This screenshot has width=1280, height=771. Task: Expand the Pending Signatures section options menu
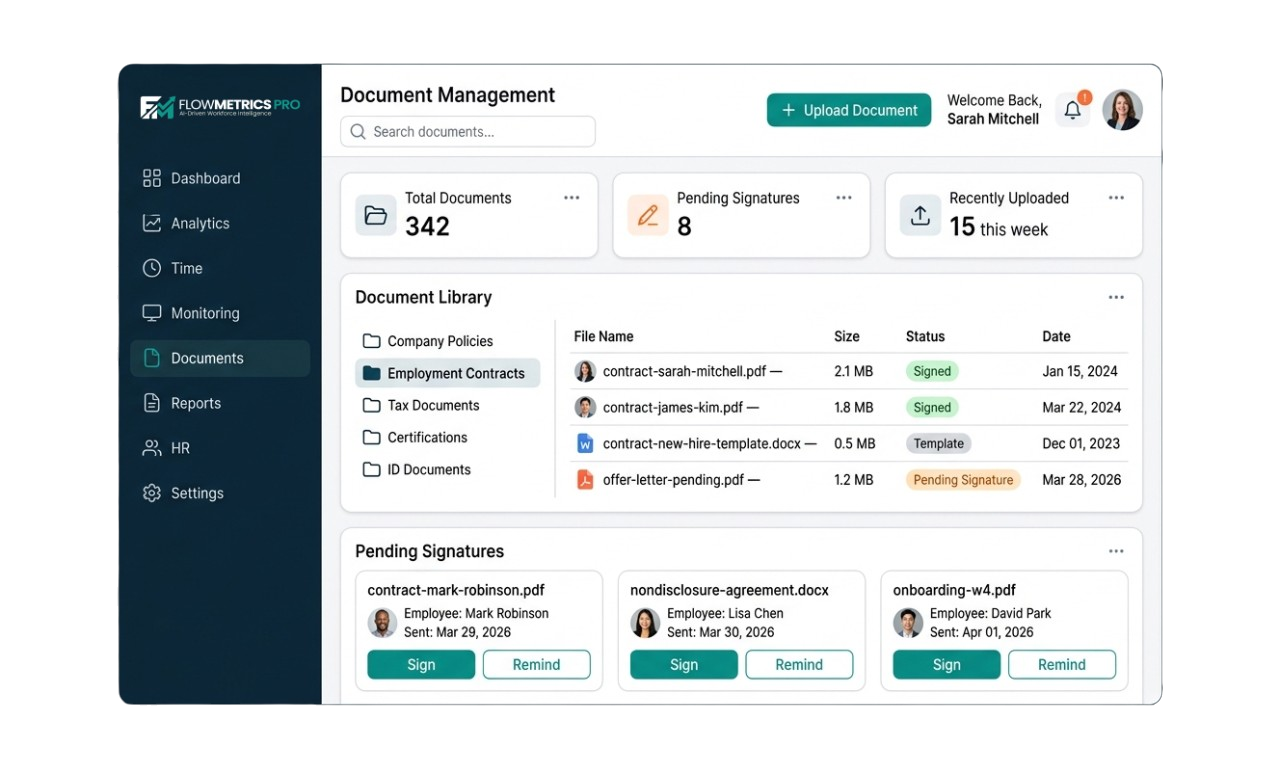[x=1116, y=551]
